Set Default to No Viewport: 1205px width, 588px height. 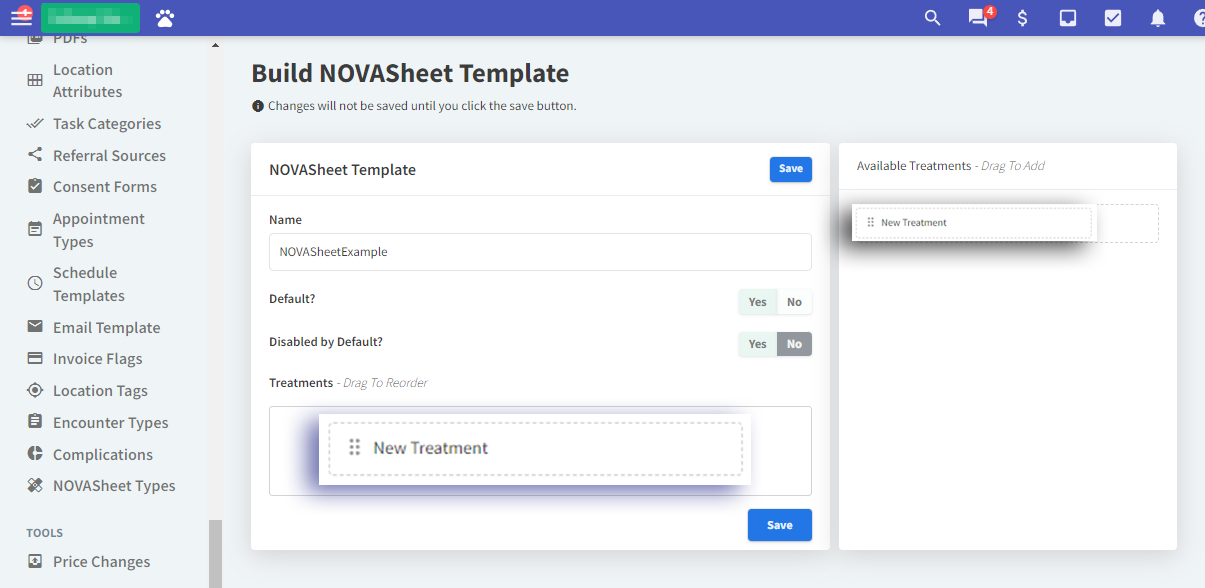click(x=794, y=302)
